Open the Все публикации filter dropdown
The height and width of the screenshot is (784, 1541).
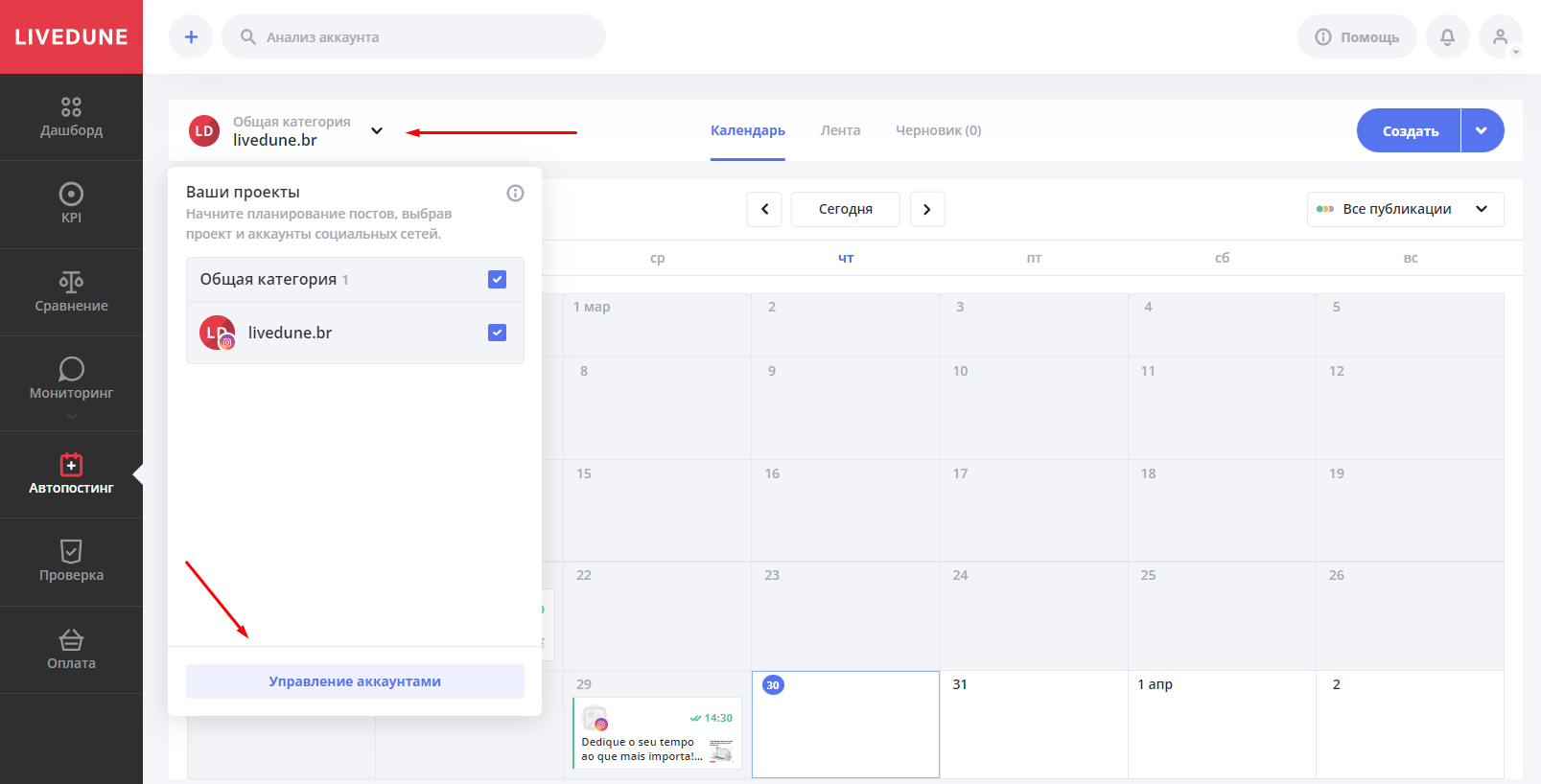(x=1405, y=209)
